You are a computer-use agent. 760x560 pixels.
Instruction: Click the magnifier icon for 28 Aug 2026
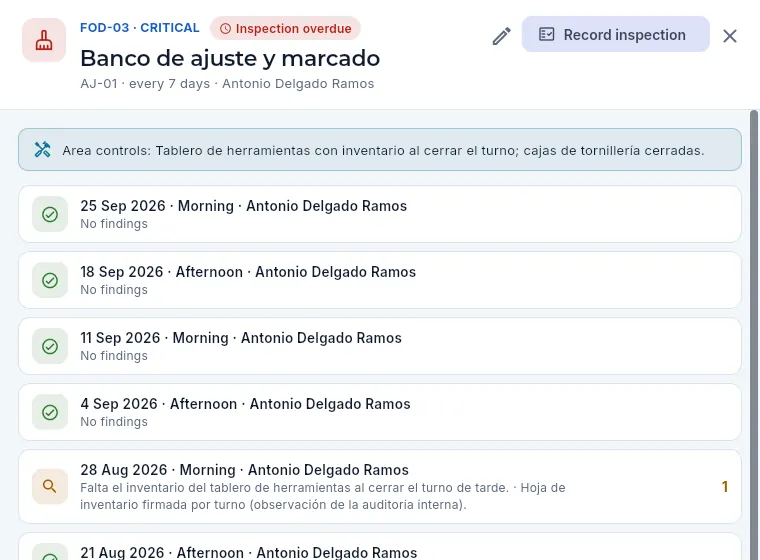coord(50,486)
